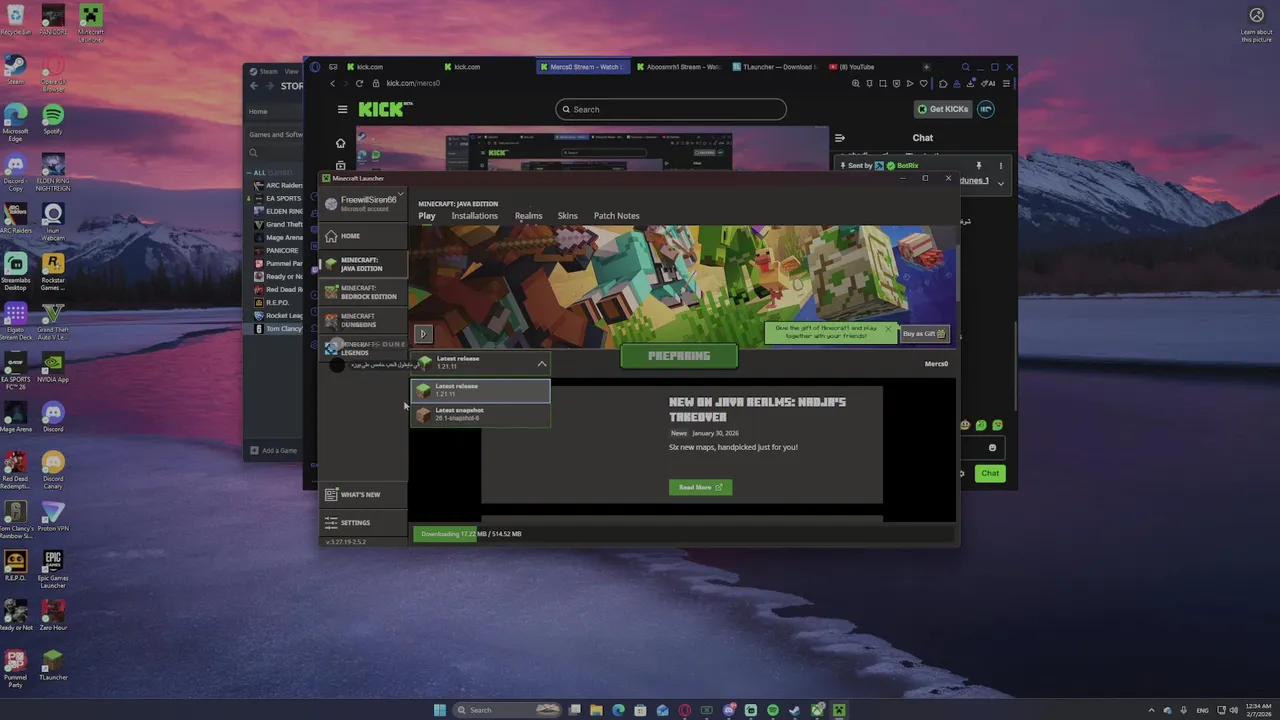The height and width of the screenshot is (720, 1280).
Task: Open Minecraft Launcher taskbar icon
Action: [839, 710]
